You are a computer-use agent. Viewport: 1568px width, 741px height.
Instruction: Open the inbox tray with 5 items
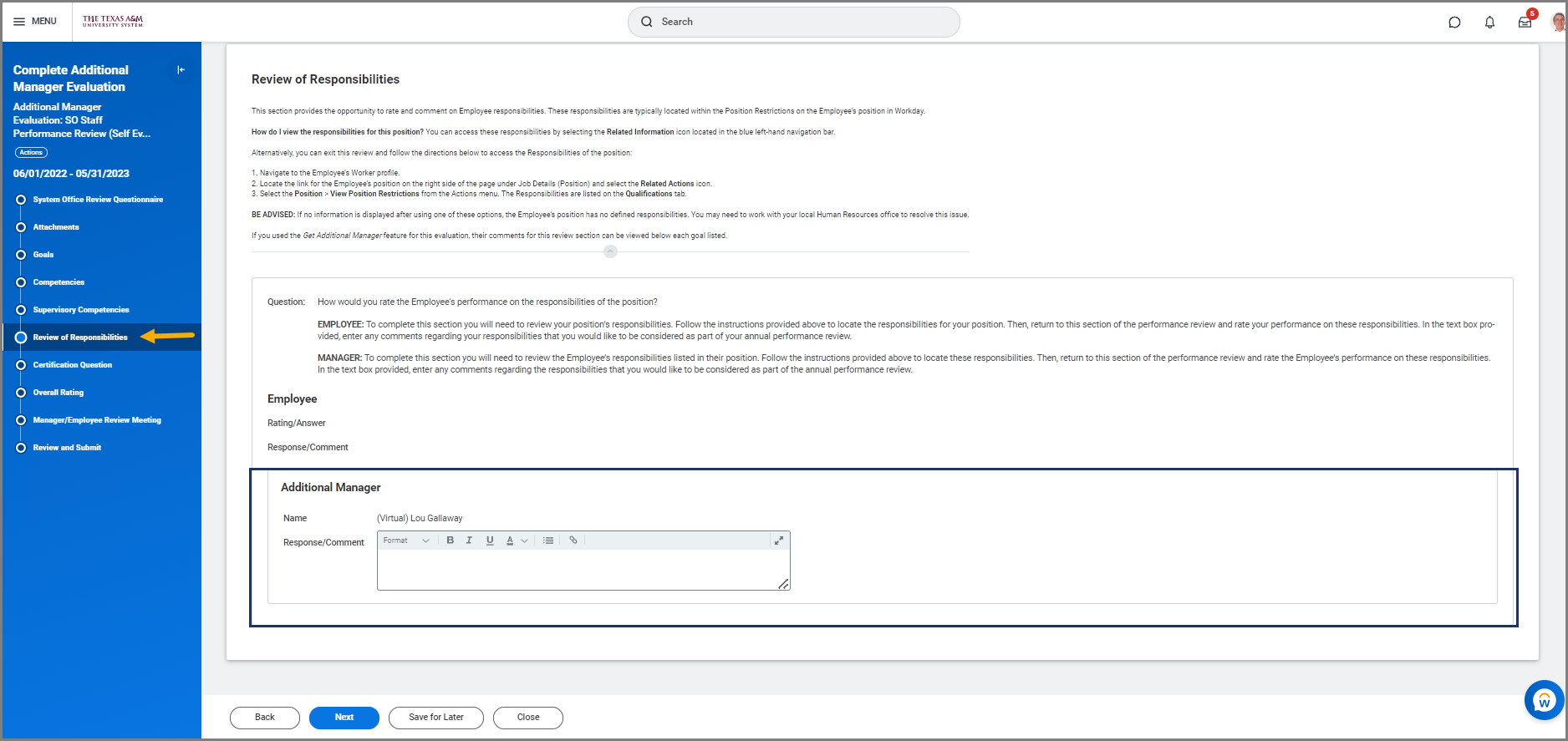click(x=1525, y=23)
